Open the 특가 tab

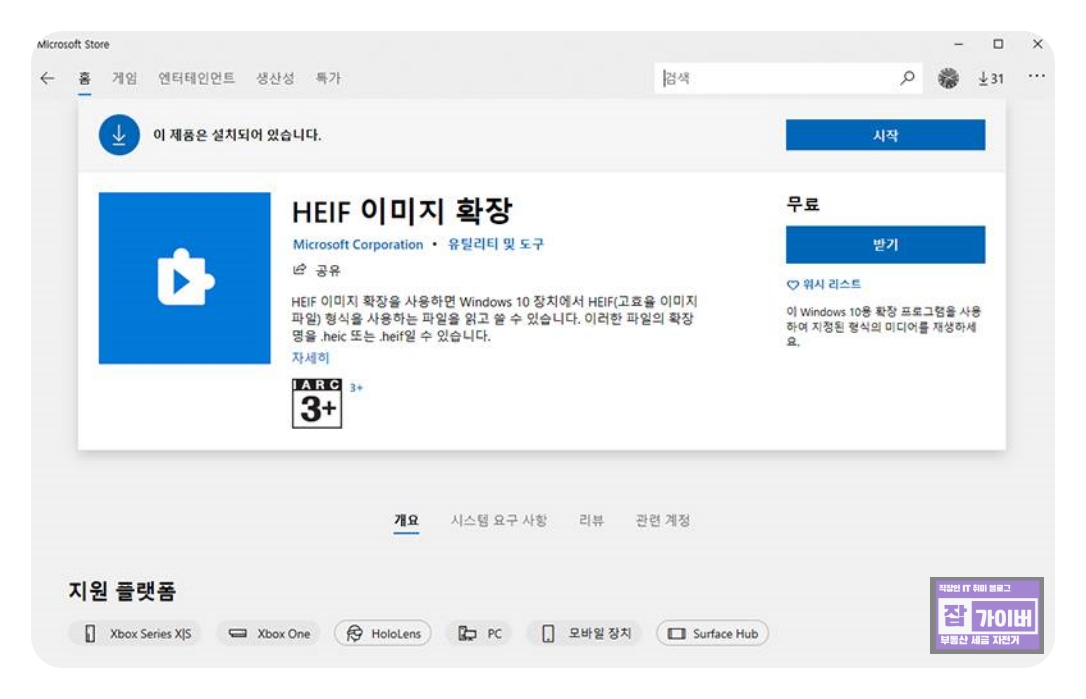(x=328, y=78)
